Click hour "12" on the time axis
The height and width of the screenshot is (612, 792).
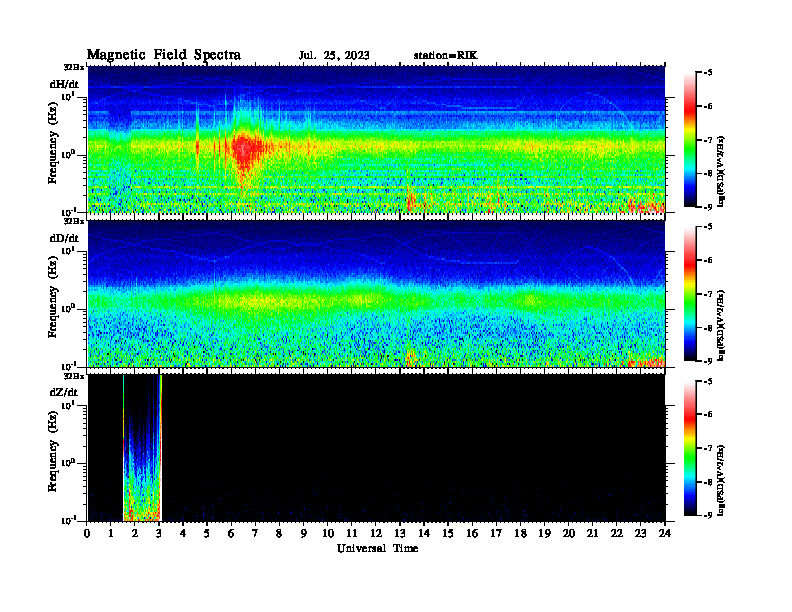[376, 533]
